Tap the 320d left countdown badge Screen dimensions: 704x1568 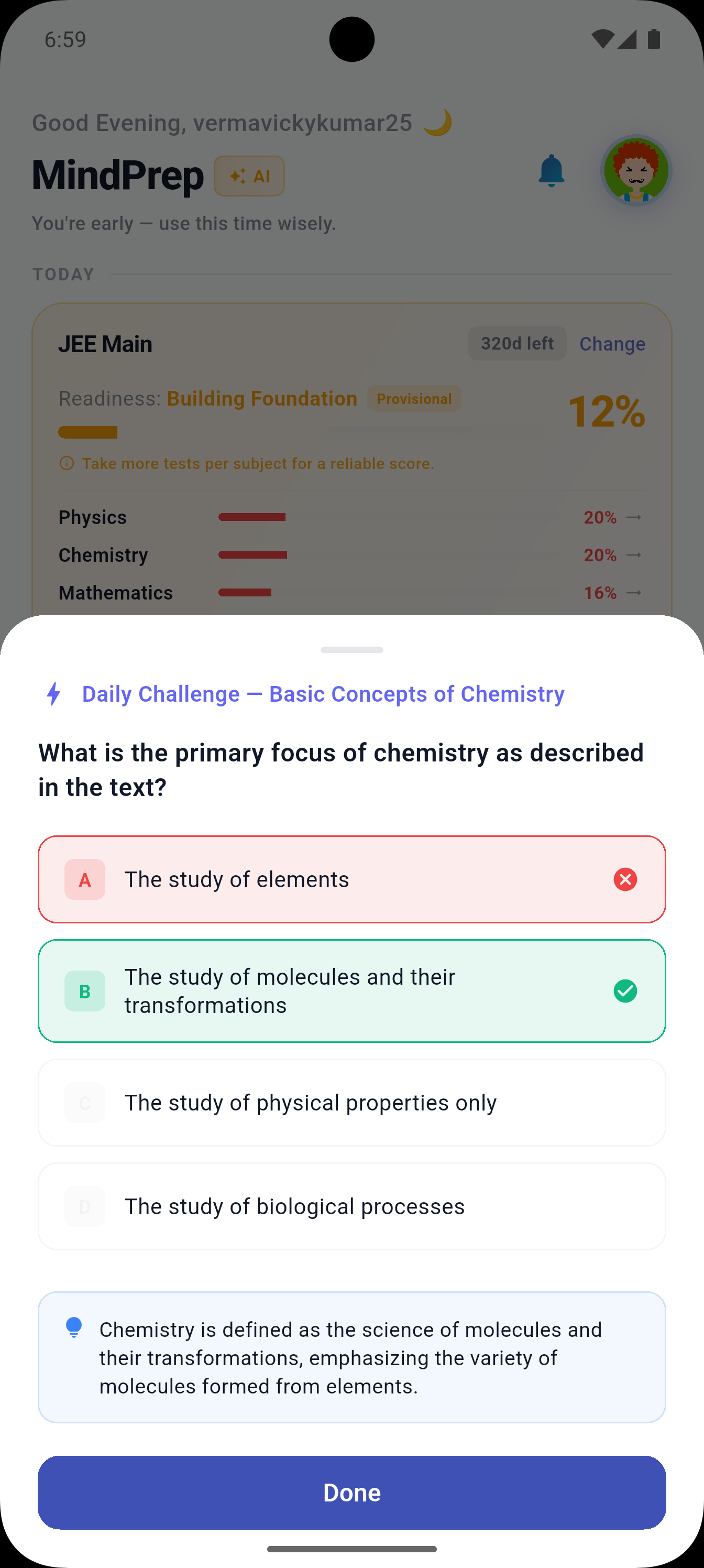tap(516, 343)
